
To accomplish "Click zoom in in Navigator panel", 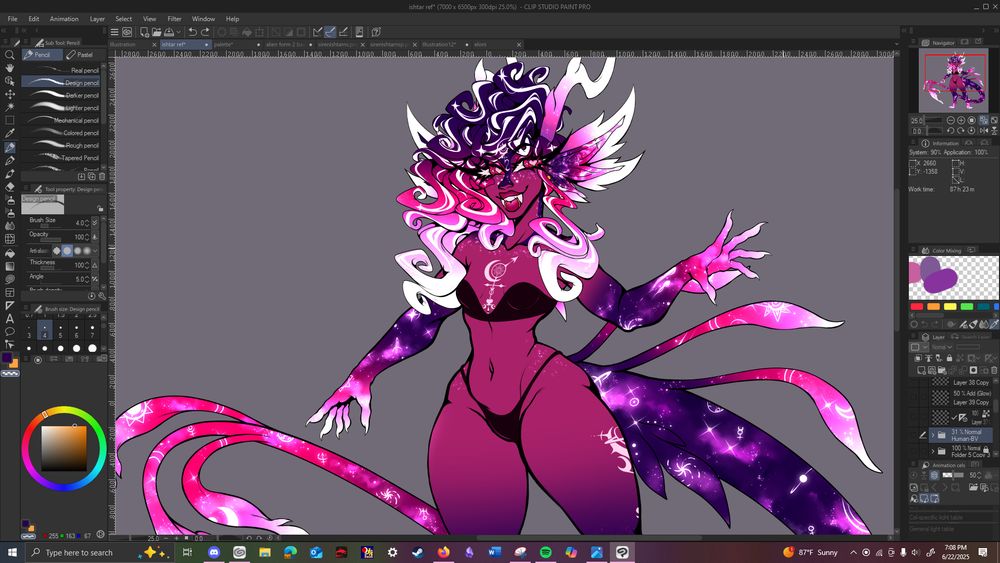I will 961,120.
